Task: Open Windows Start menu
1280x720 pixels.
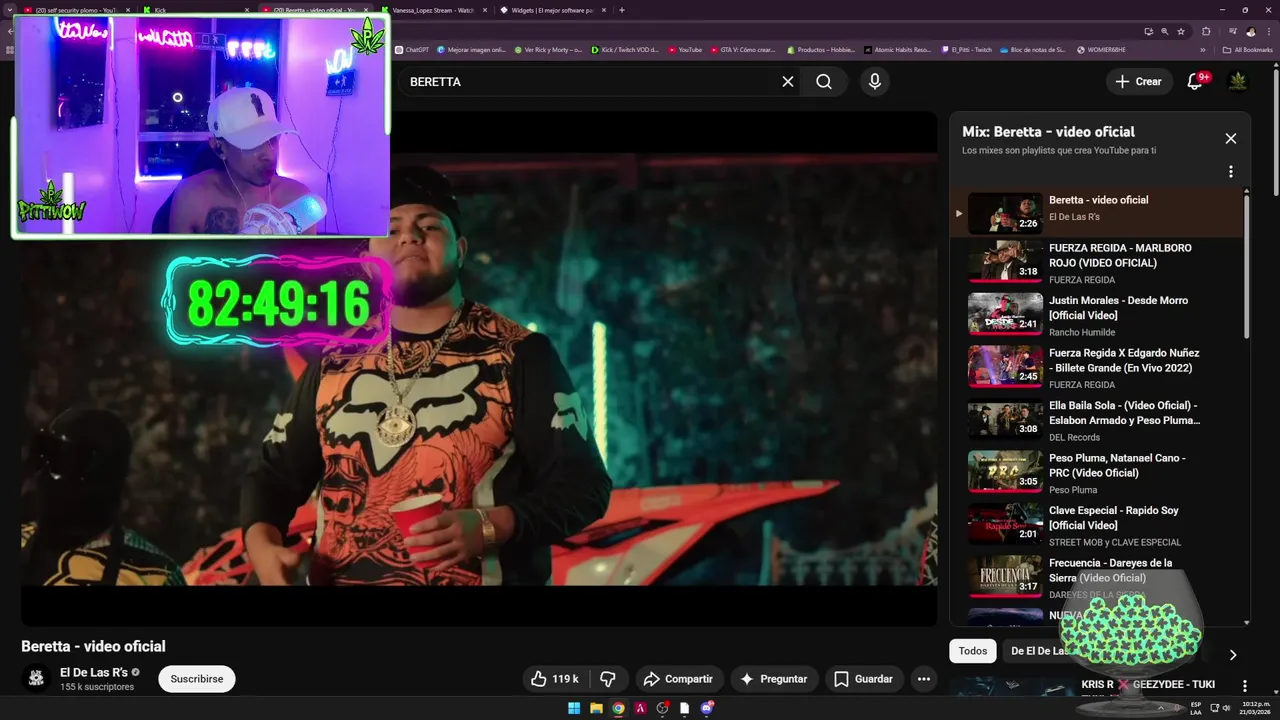Action: click(x=574, y=708)
